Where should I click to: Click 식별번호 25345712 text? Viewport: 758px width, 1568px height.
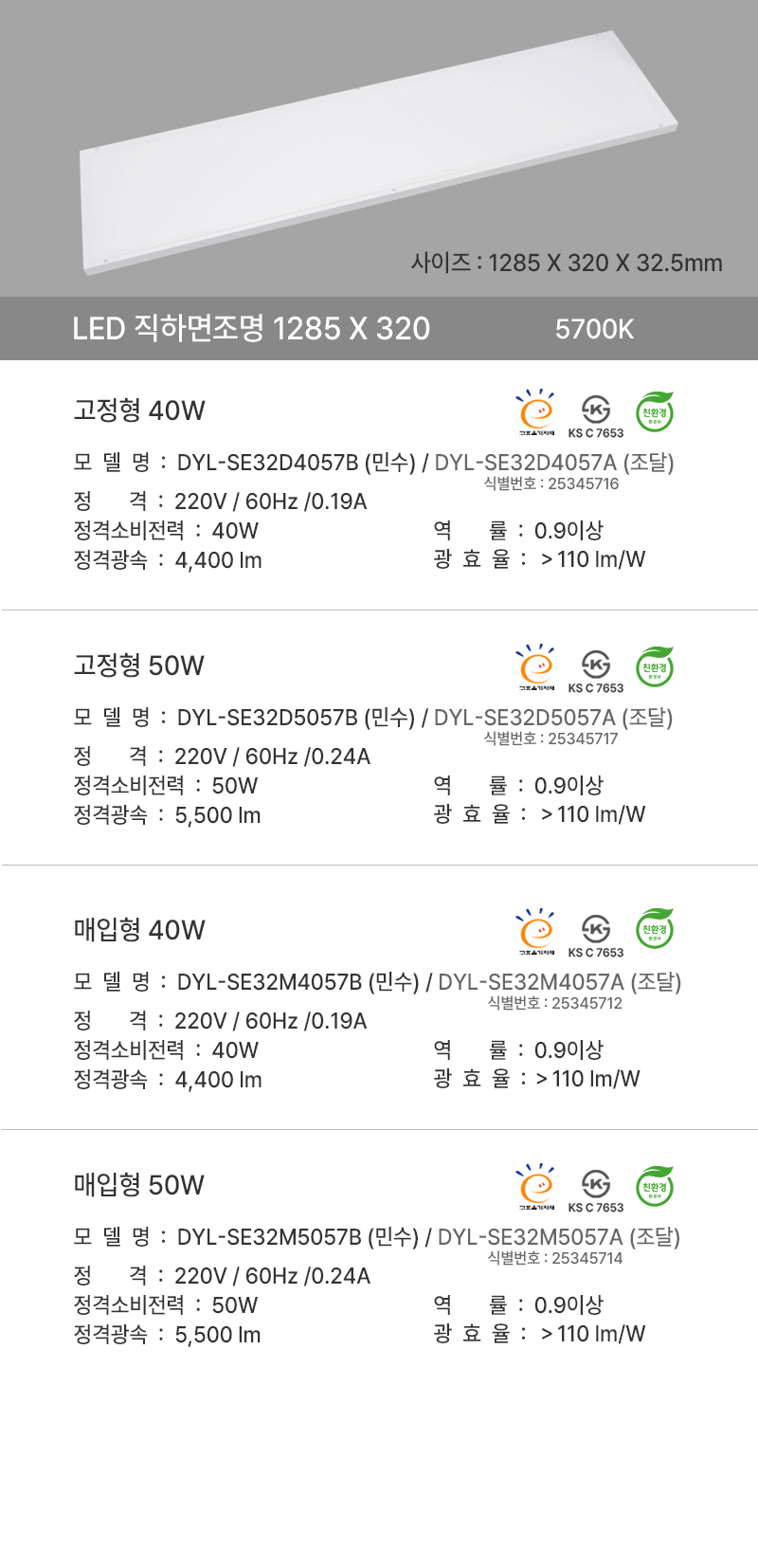click(x=555, y=1003)
